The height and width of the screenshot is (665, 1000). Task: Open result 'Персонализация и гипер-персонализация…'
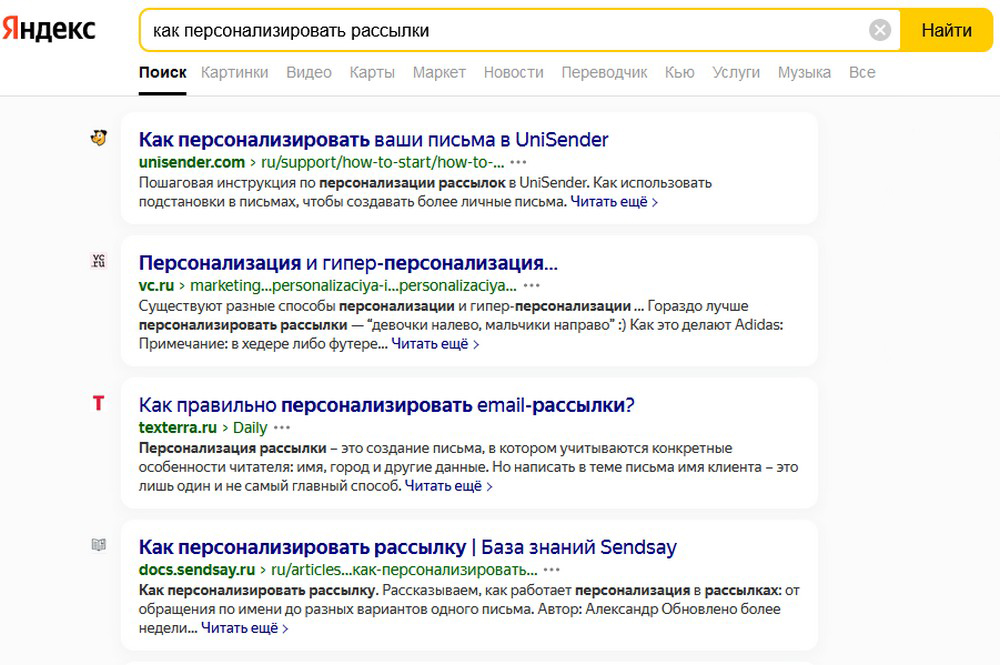348,263
